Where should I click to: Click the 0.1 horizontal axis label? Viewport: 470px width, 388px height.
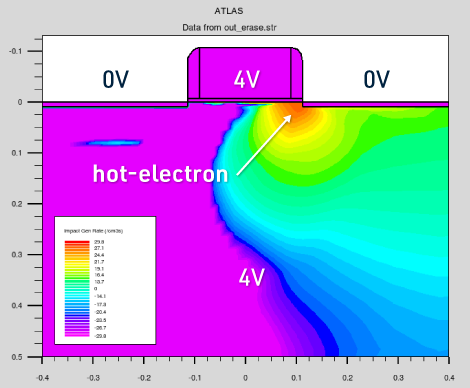click(297, 378)
